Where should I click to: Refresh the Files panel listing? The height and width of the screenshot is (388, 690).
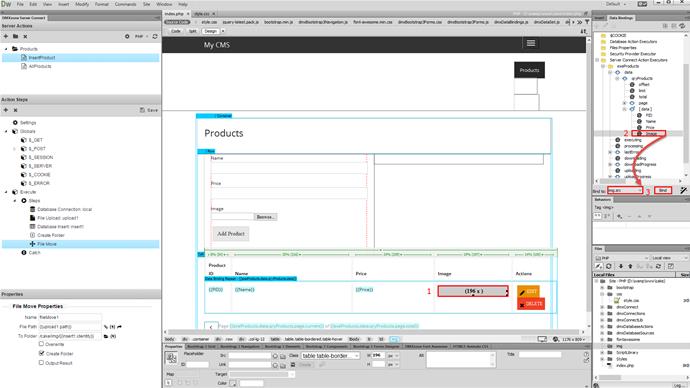(x=609, y=266)
